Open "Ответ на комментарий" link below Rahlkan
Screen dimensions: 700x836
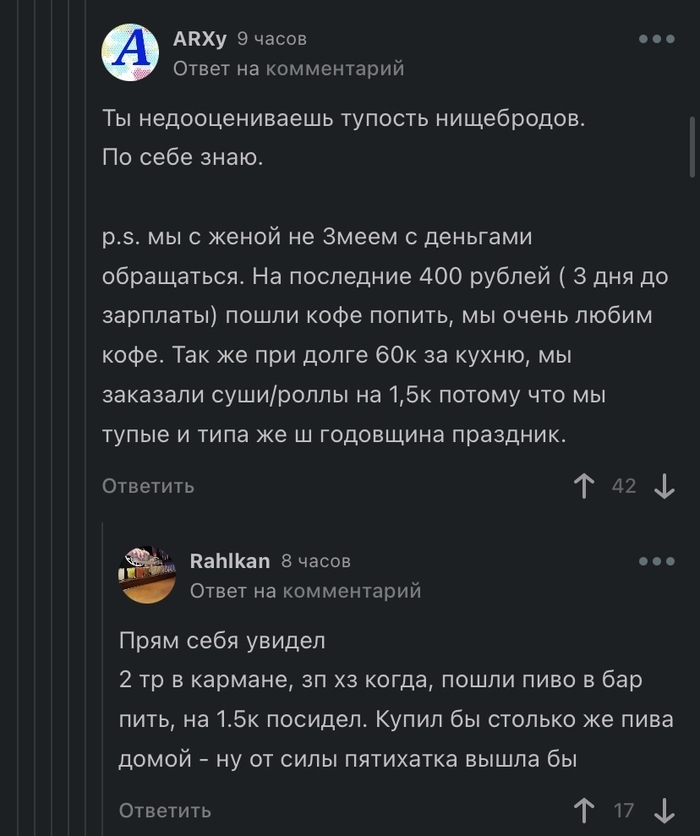(306, 591)
